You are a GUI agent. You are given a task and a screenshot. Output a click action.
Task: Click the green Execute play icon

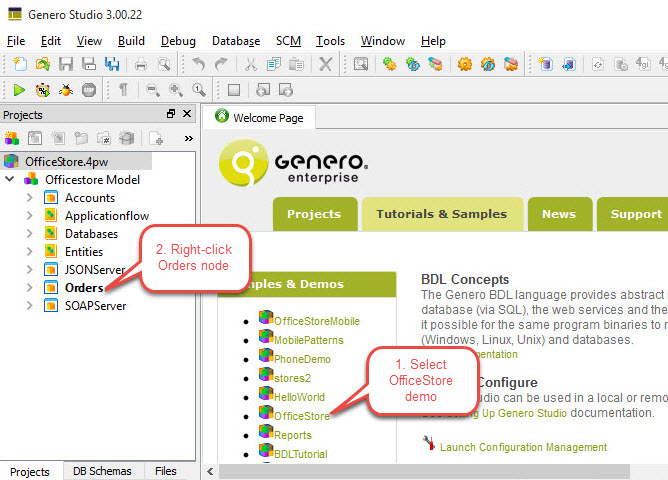click(x=19, y=90)
